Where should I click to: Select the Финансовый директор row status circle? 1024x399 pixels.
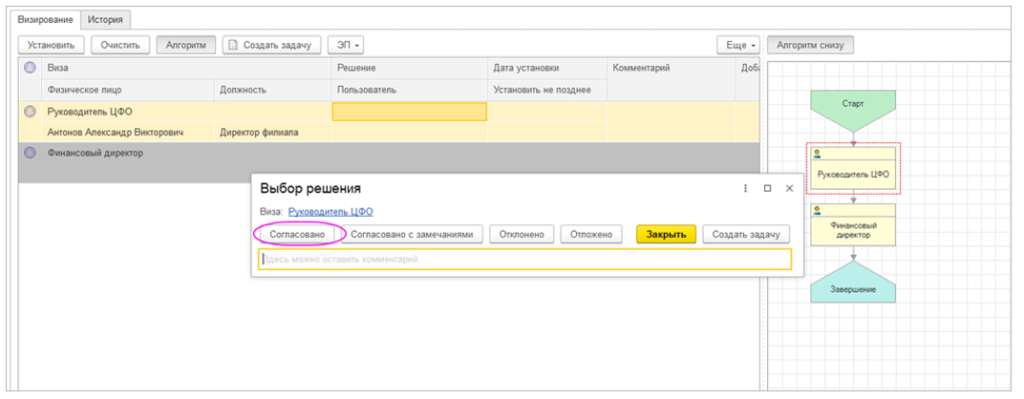pyautogui.click(x=29, y=153)
